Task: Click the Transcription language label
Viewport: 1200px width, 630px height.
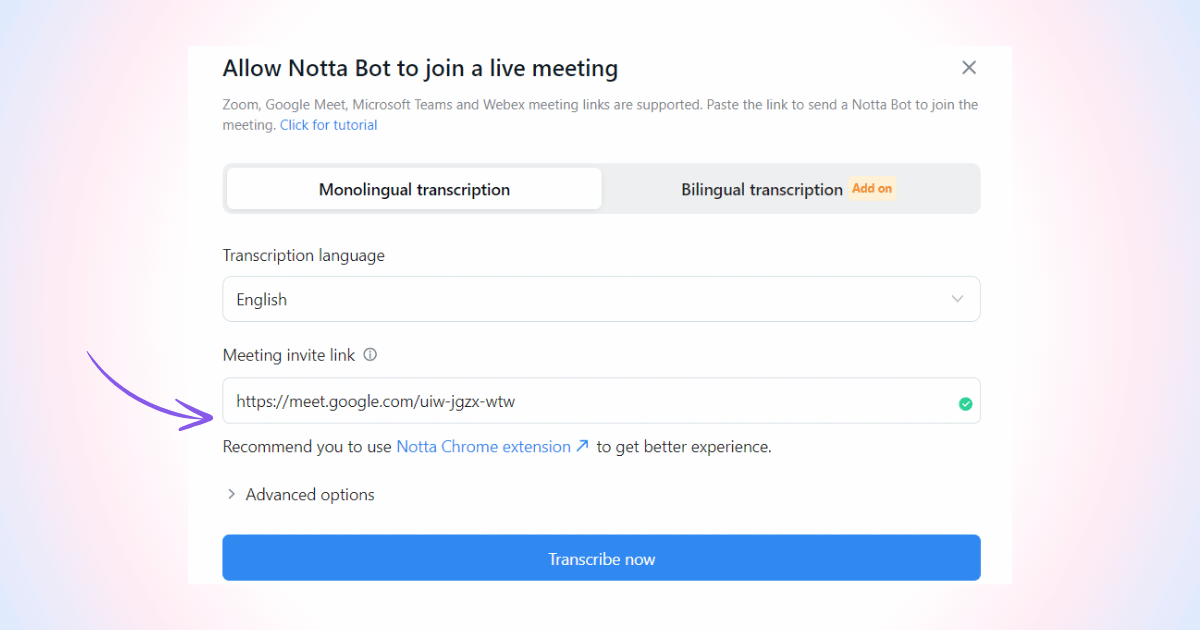Action: [303, 256]
